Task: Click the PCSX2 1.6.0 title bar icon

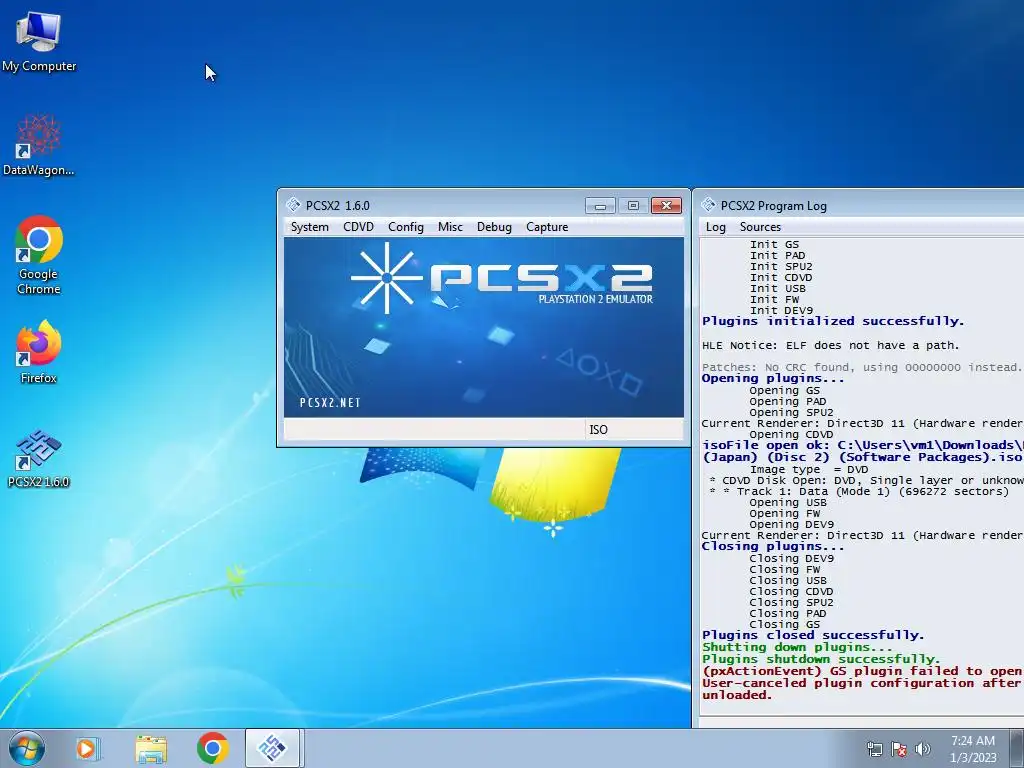Action: pos(293,205)
